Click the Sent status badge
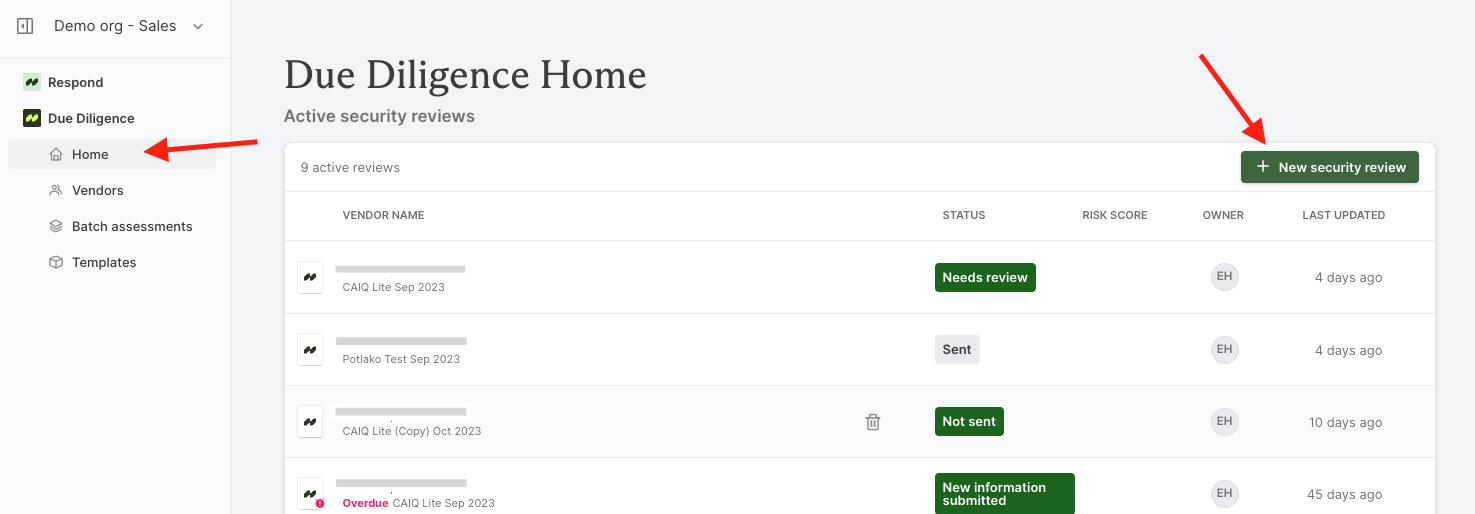 pyautogui.click(x=957, y=349)
